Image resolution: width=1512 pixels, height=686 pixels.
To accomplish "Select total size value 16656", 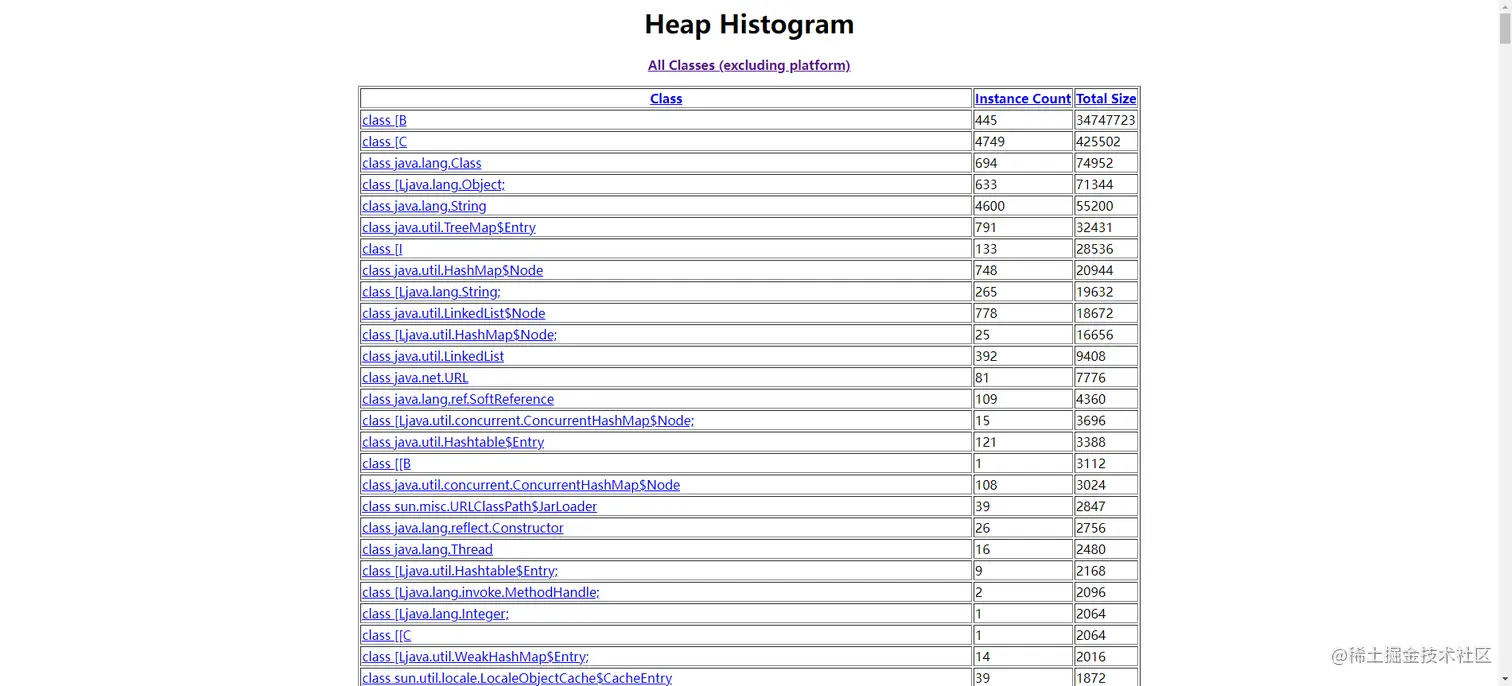I will tap(1094, 335).
